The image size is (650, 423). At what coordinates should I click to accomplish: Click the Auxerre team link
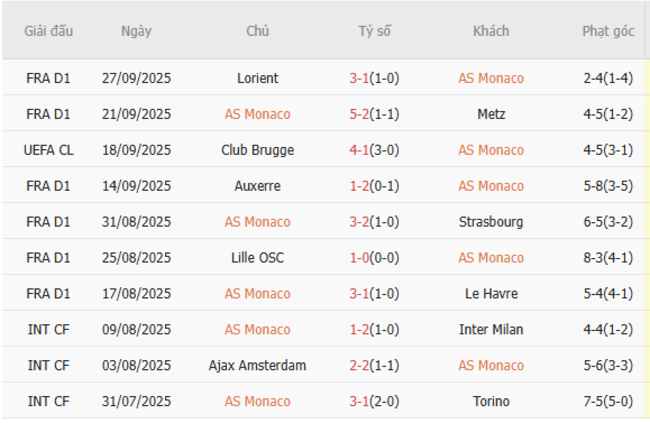[258, 186]
